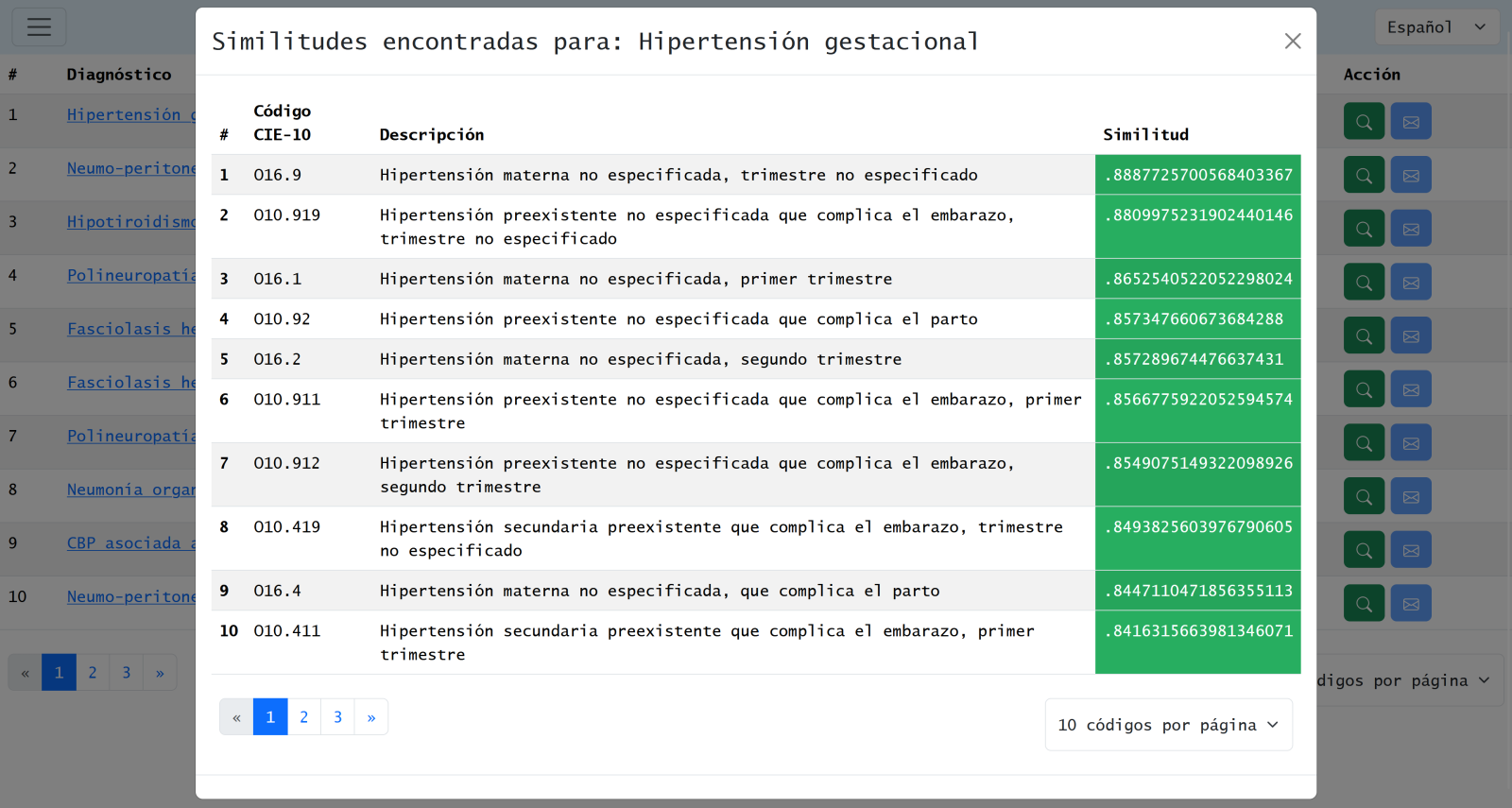
Task: Open the Neumonia diagnosis link in row 8
Action: point(130,490)
